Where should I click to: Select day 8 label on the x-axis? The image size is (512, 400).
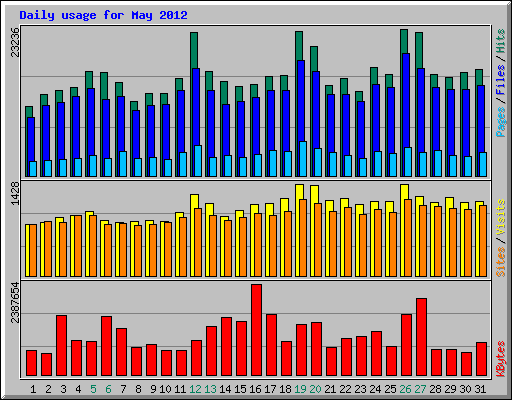click(138, 389)
